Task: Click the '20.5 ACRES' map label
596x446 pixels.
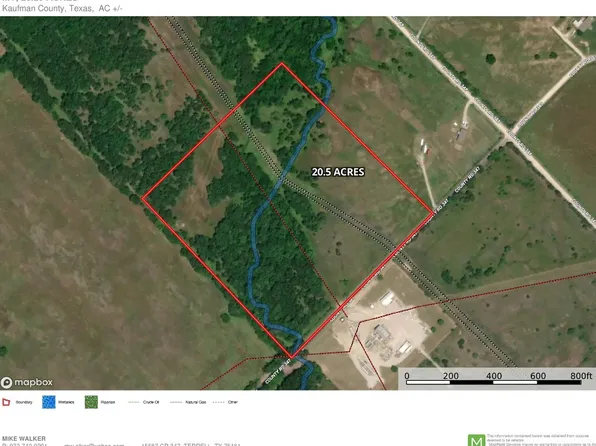Action: [x=338, y=172]
